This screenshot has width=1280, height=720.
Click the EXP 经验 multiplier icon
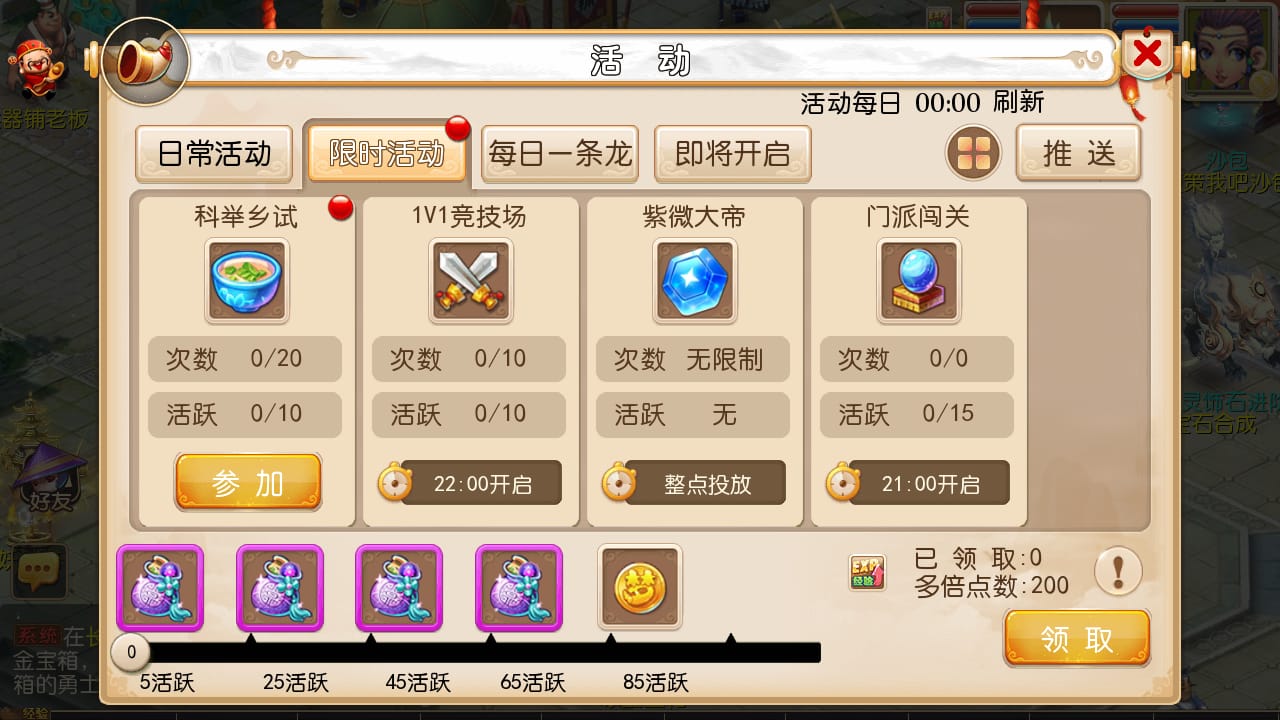pyautogui.click(x=867, y=572)
